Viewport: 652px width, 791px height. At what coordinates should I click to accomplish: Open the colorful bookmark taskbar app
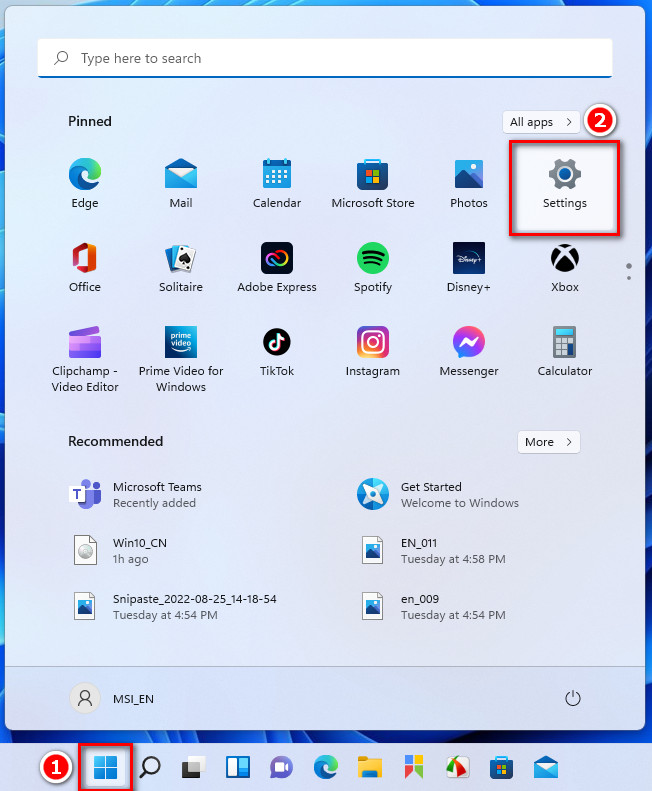413,767
